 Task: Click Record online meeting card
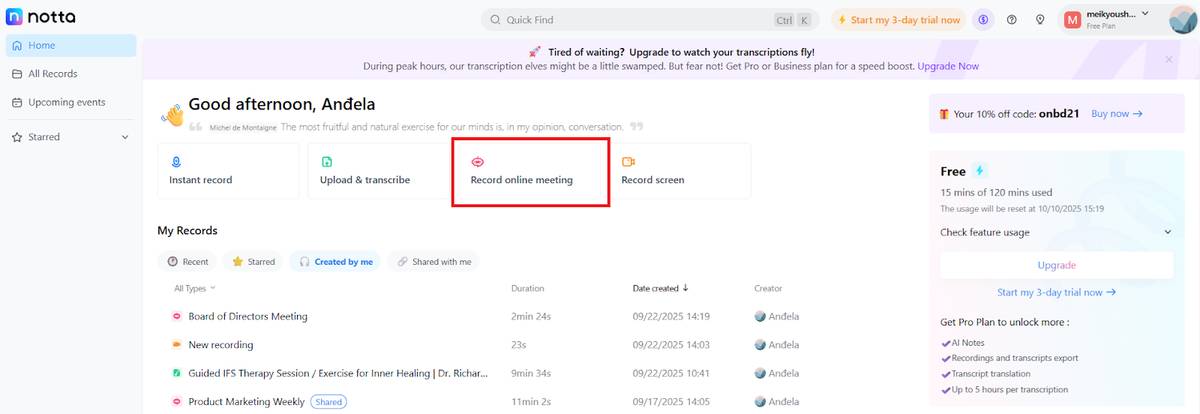click(x=530, y=172)
